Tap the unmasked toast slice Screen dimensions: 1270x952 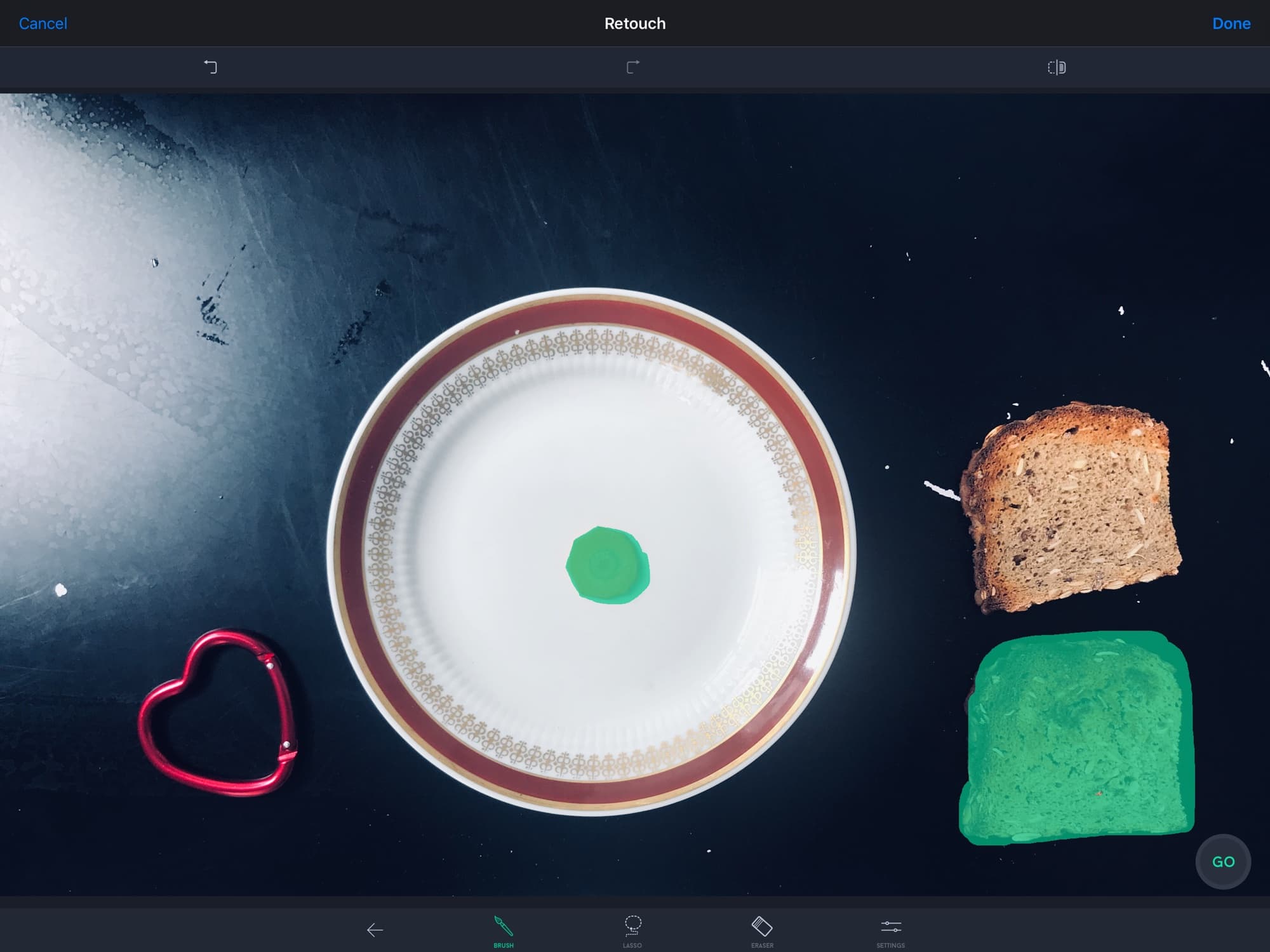(1071, 508)
